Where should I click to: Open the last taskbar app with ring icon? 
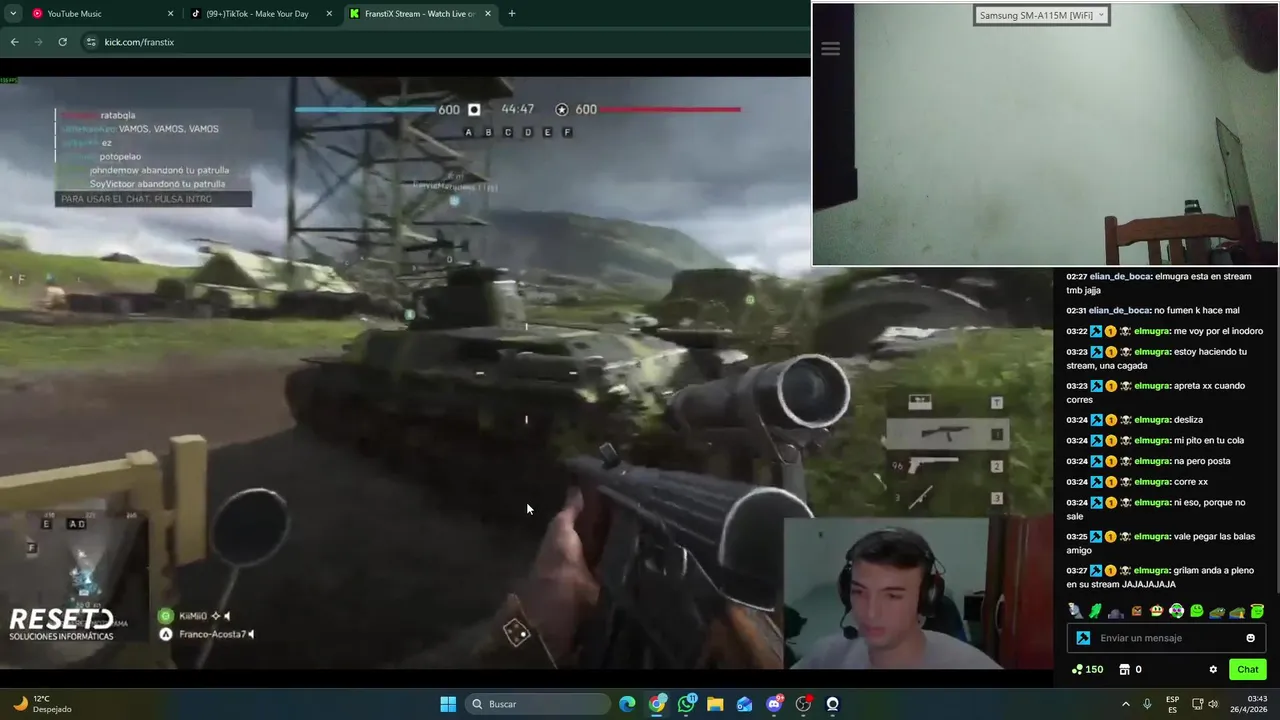[832, 704]
